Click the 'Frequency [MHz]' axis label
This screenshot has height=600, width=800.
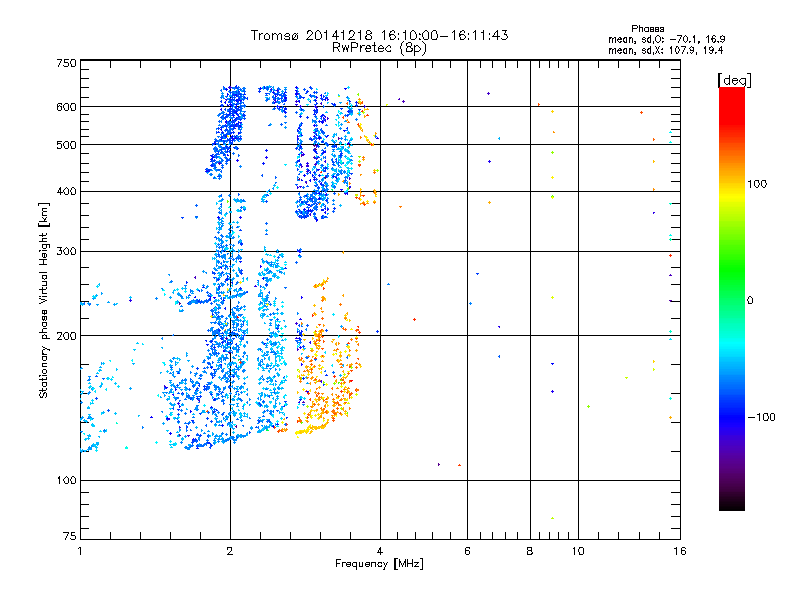coord(379,564)
